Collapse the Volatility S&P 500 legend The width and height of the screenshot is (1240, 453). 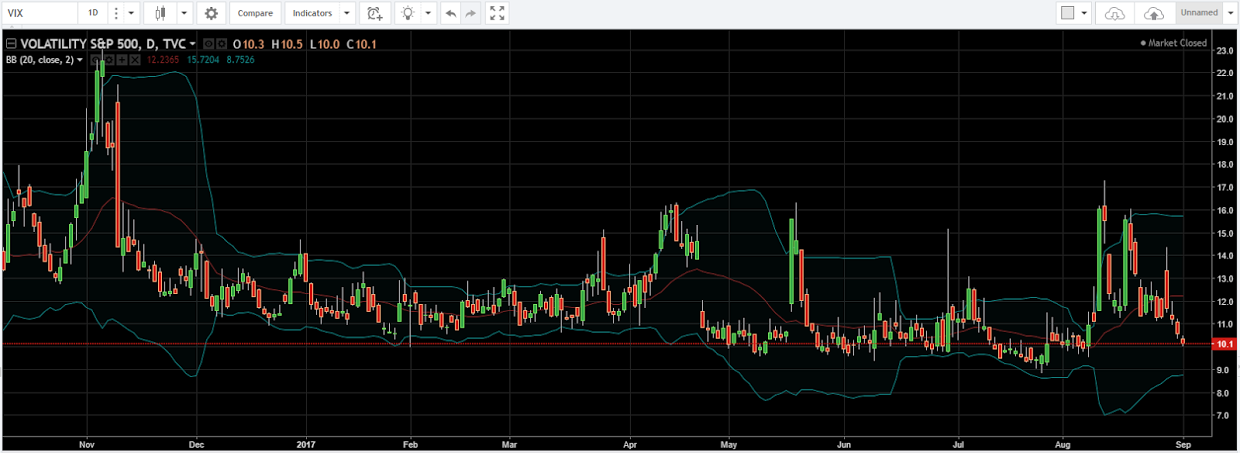click(x=11, y=44)
